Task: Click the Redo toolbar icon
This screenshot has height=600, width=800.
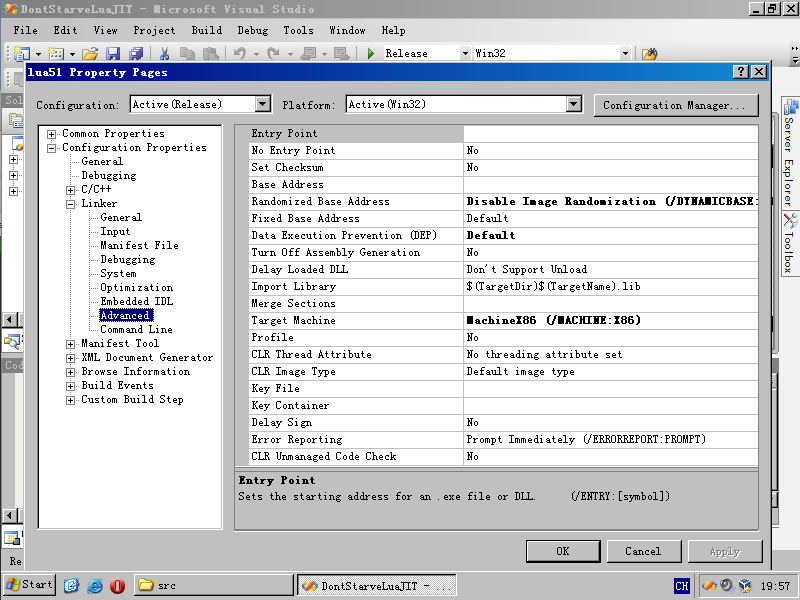Action: tap(273, 53)
